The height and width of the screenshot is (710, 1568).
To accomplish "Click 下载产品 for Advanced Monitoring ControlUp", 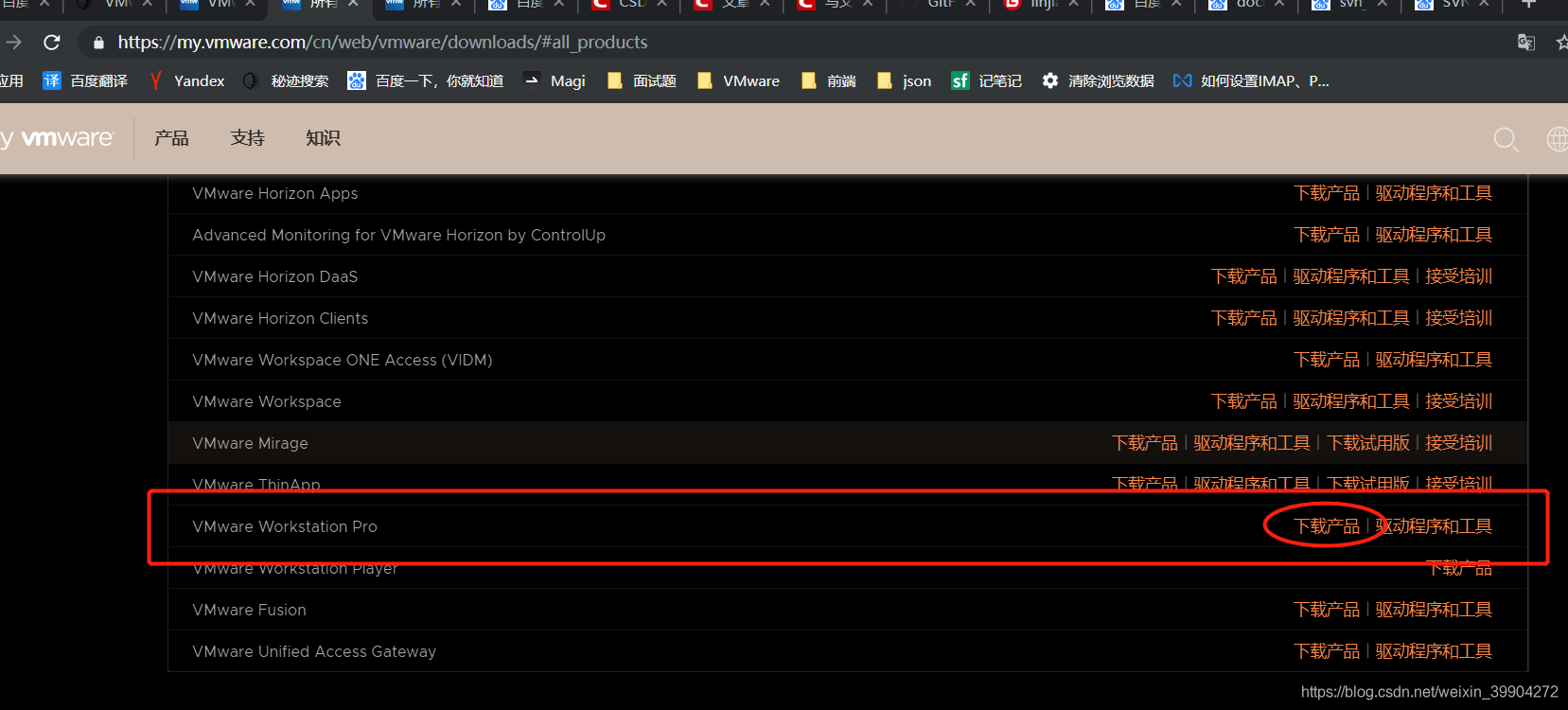I will [x=1327, y=235].
